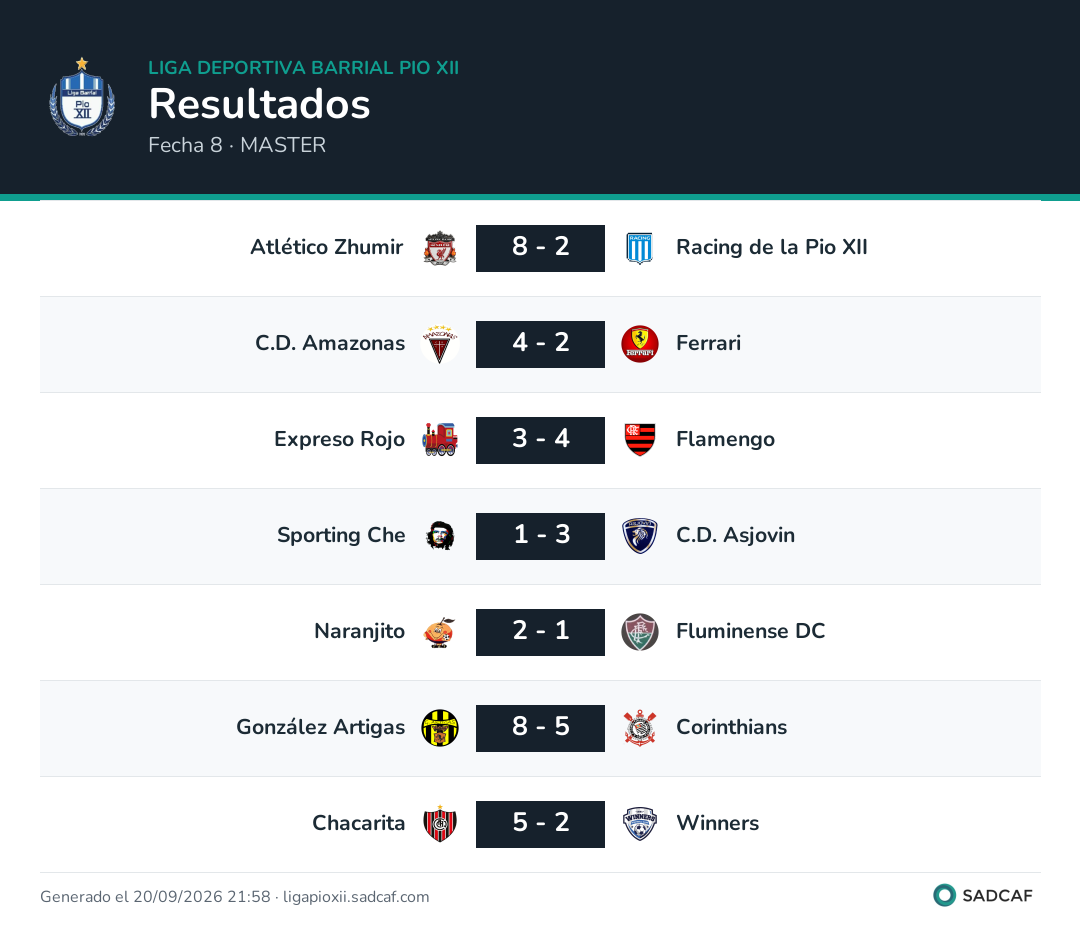The height and width of the screenshot is (948, 1080).
Task: Click the Chacarita team name
Action: click(x=358, y=823)
